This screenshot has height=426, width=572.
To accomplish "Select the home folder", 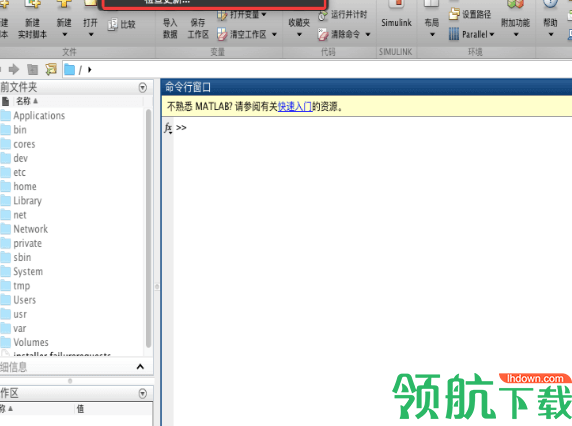I will pos(25,187).
